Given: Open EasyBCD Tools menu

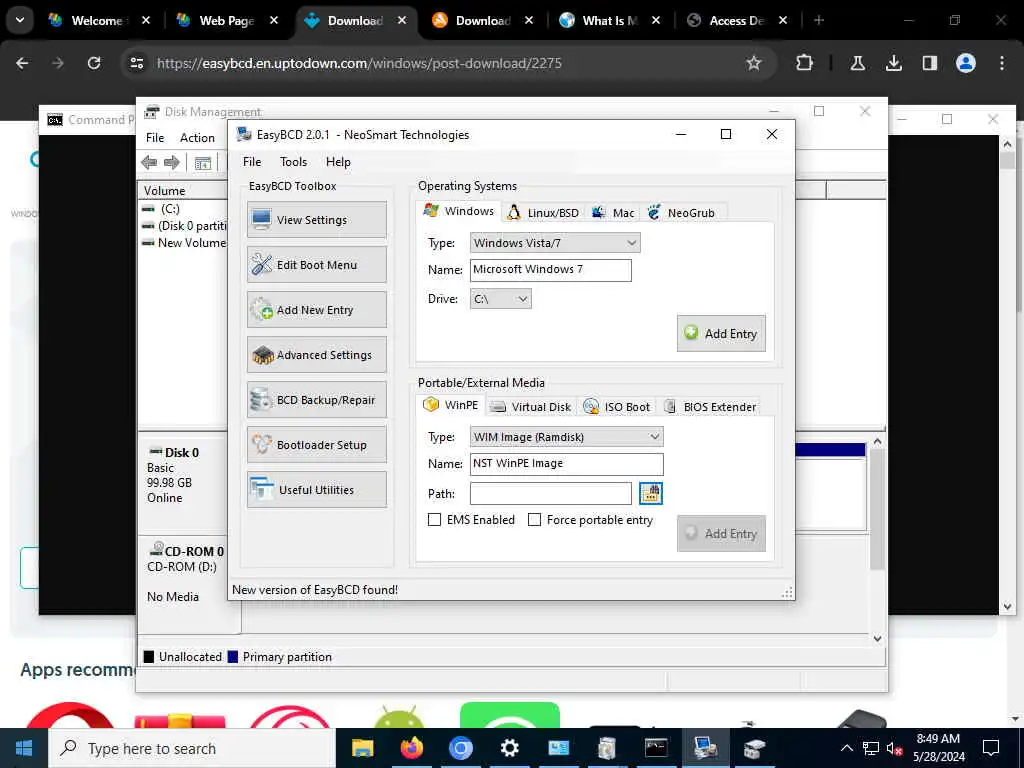Looking at the screenshot, I should click(x=293, y=162).
